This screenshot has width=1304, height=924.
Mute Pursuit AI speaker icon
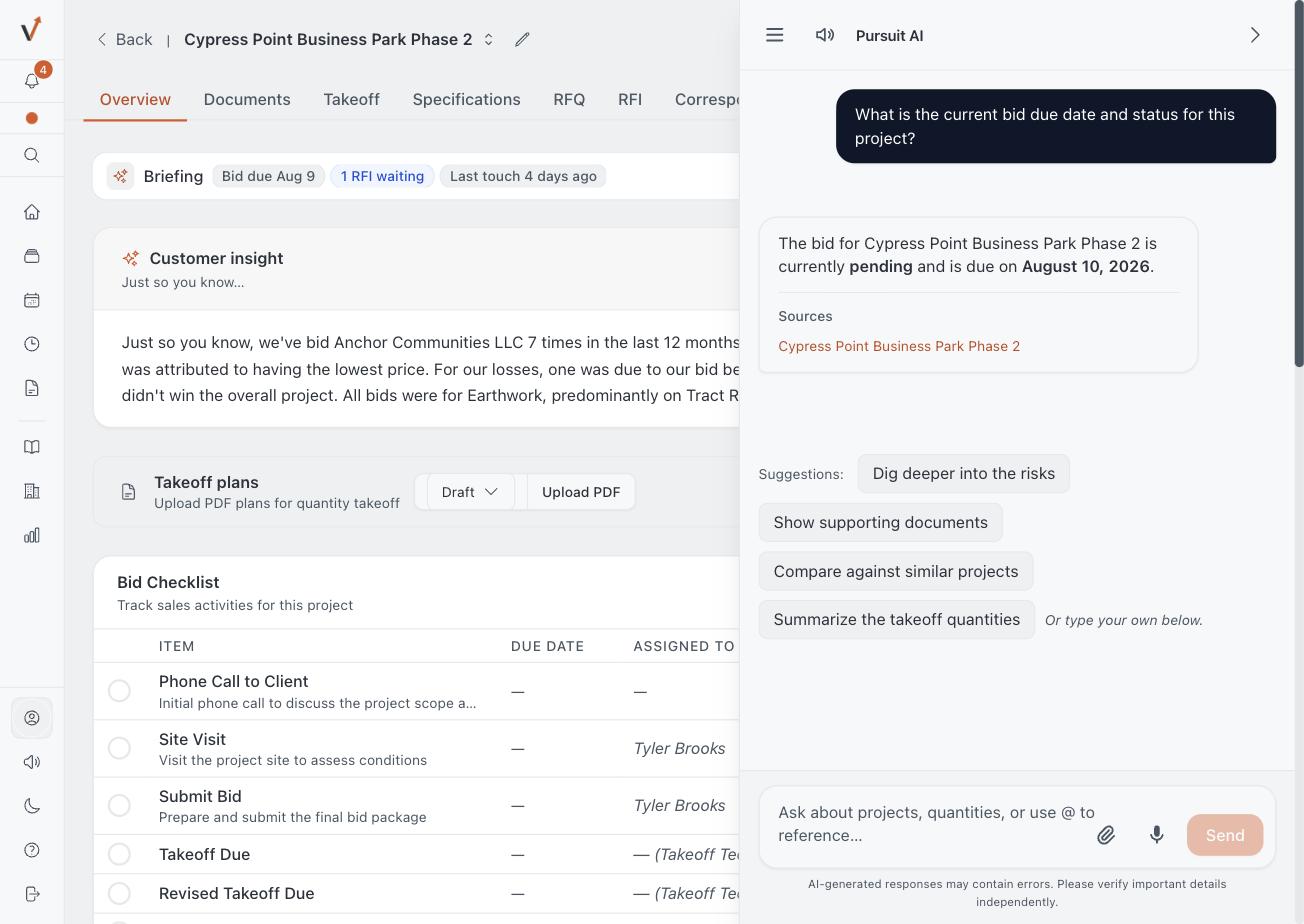[x=825, y=35]
